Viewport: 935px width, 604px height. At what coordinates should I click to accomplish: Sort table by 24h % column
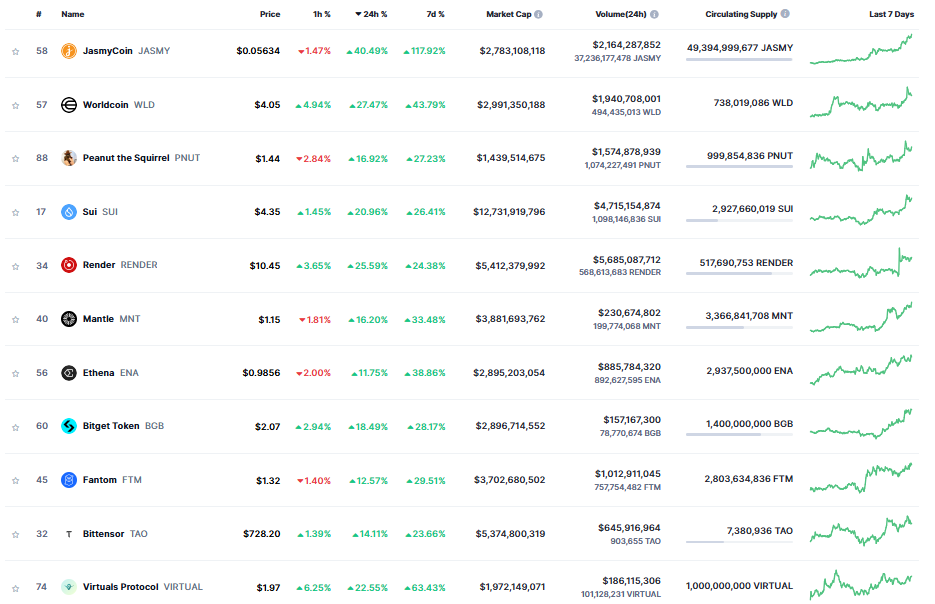pos(371,14)
